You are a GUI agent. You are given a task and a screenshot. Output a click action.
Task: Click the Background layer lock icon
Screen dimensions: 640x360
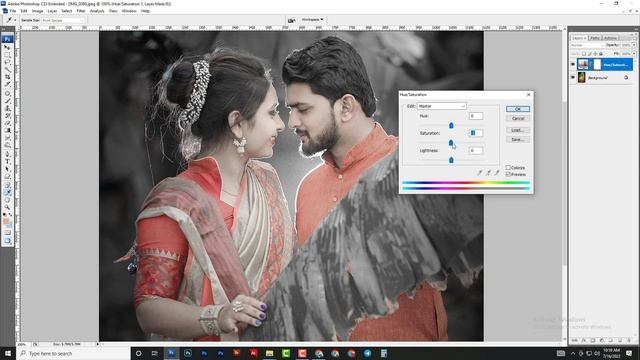(x=626, y=77)
